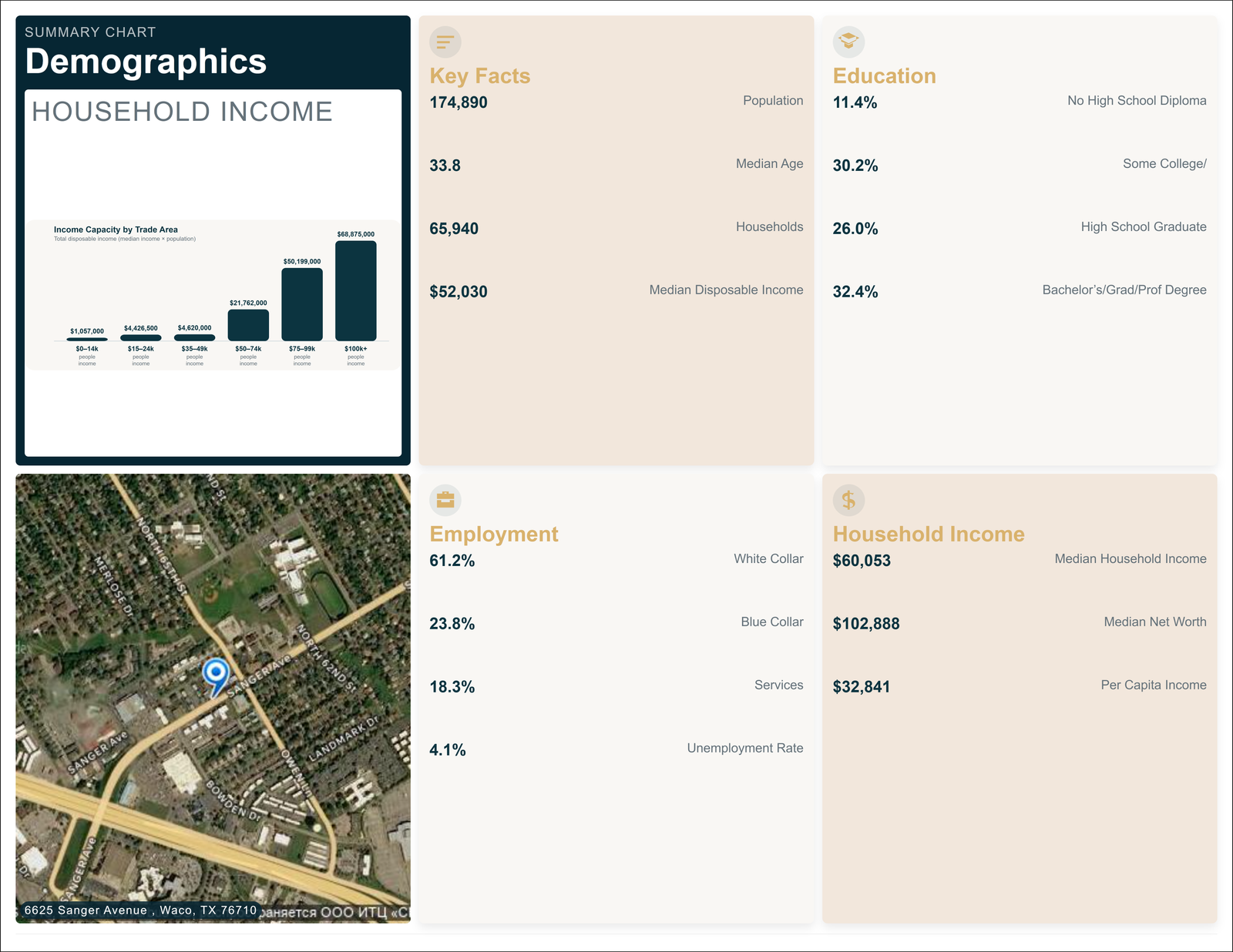
Task: Click the Employment briefcase icon
Action: [x=445, y=500]
